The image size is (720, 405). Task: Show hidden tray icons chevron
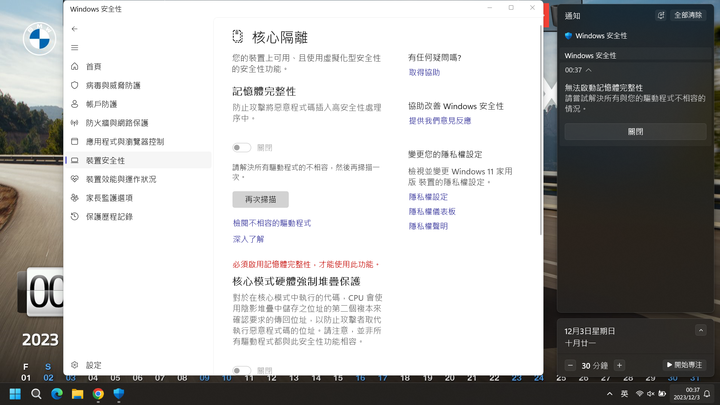coord(609,394)
